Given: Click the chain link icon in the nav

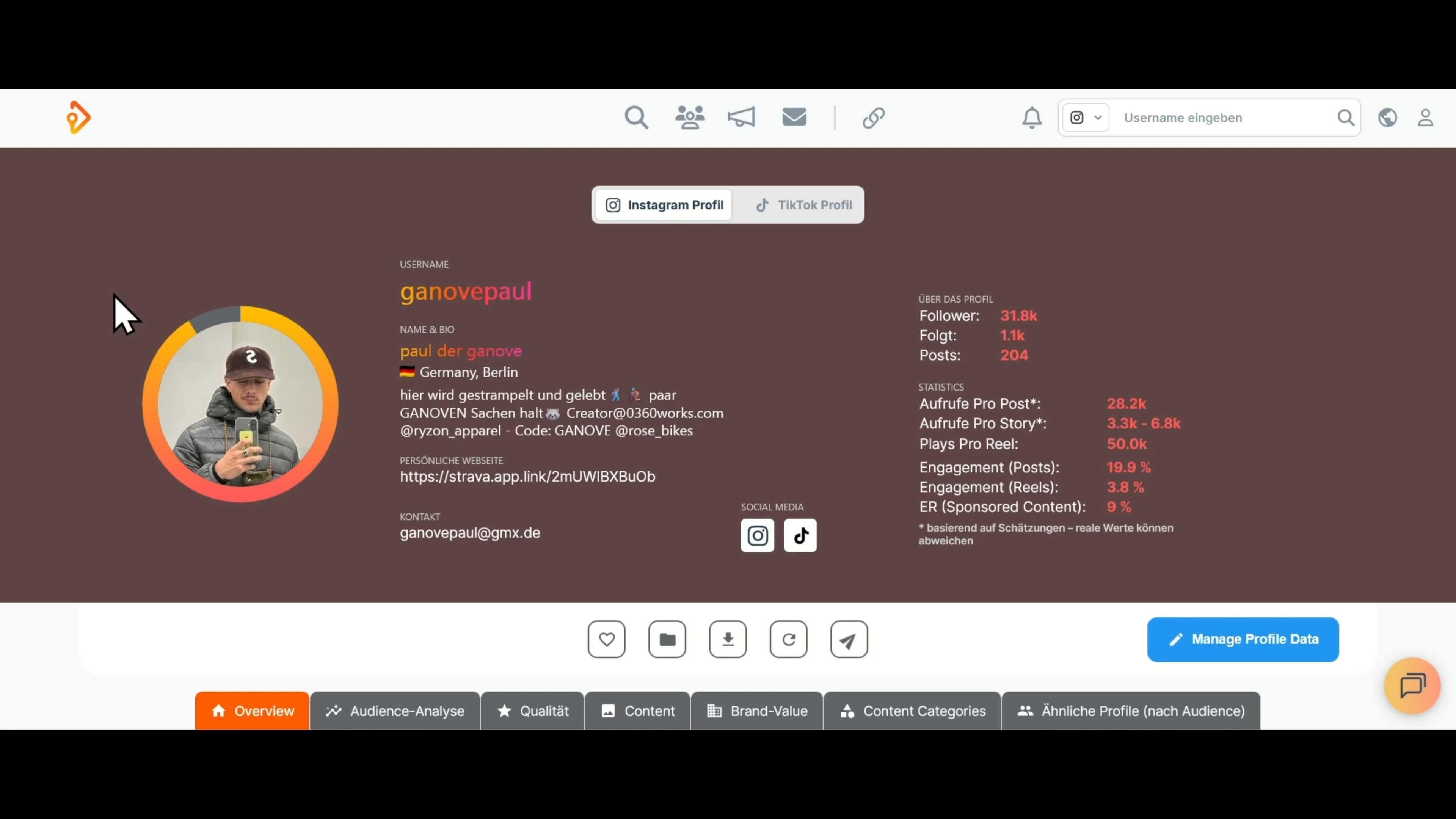Looking at the screenshot, I should (874, 118).
